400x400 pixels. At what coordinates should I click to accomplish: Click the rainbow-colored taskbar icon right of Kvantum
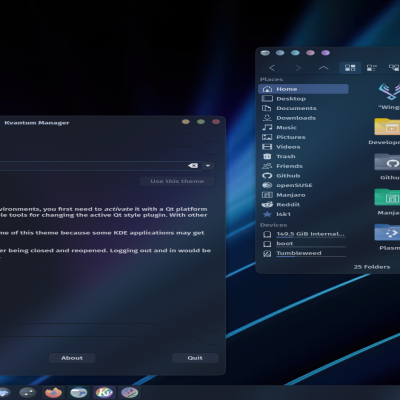(x=129, y=392)
